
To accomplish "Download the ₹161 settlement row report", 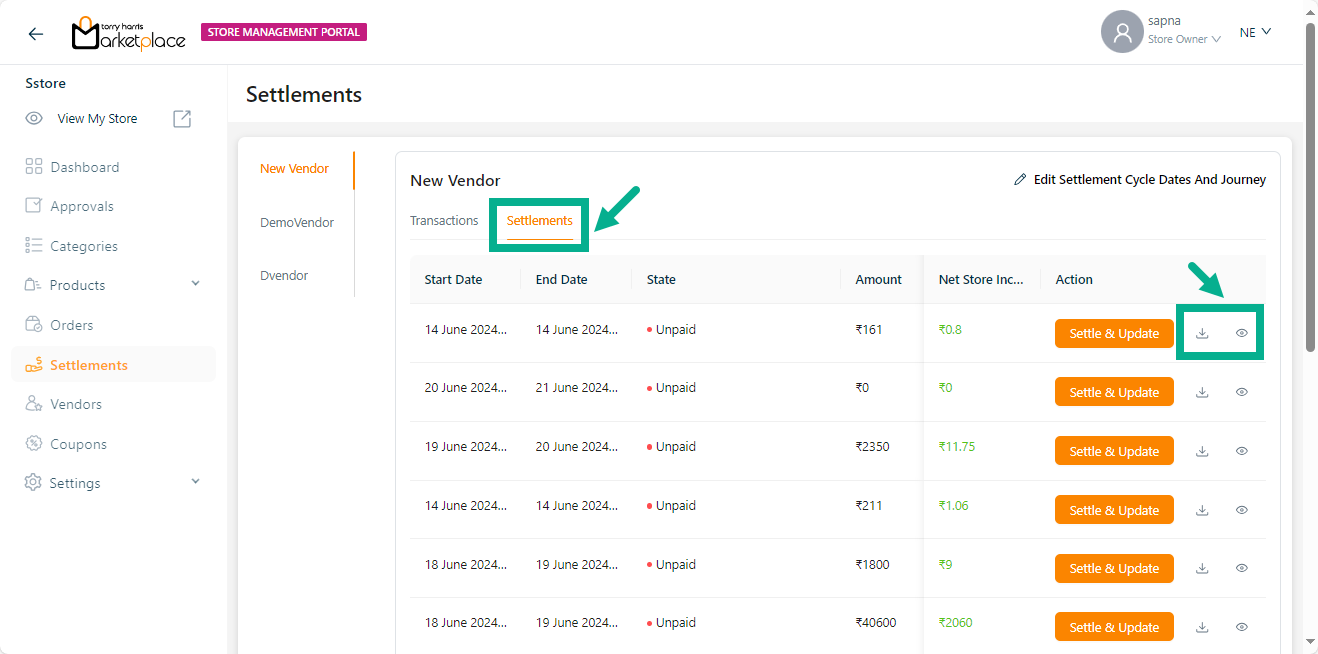I will tap(1202, 334).
